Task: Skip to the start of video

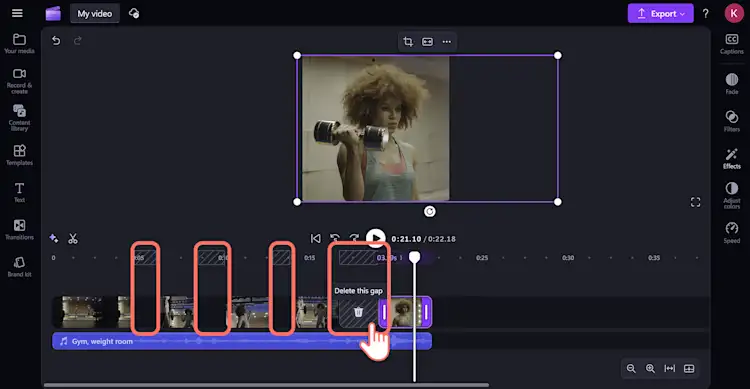Action: [x=315, y=238]
